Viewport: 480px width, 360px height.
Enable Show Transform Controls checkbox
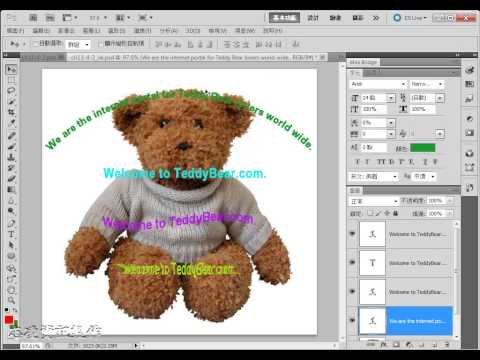tap(100, 44)
